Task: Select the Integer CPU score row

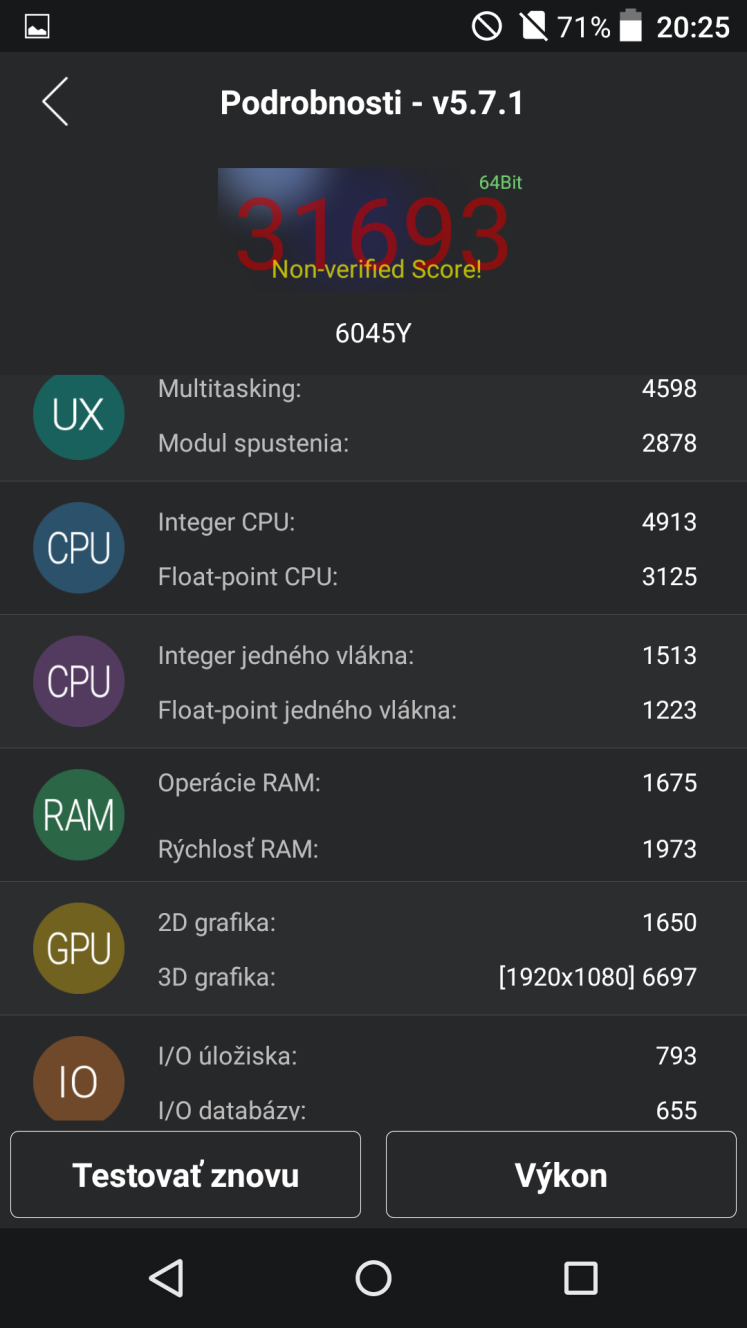Action: [427, 522]
